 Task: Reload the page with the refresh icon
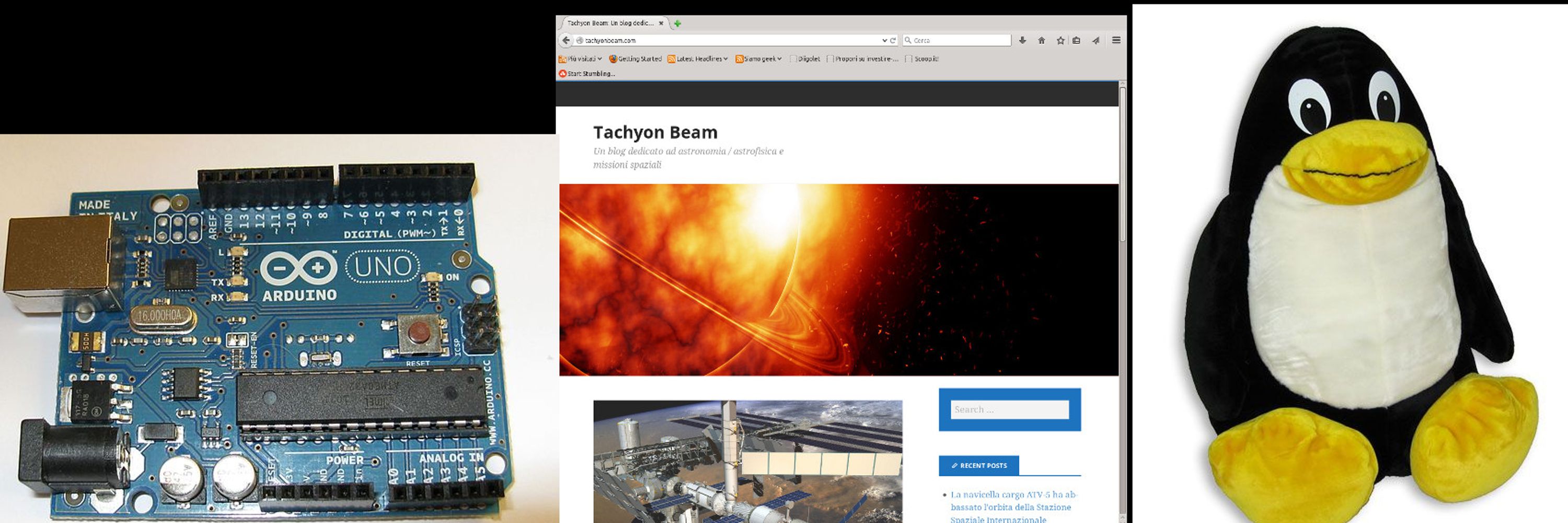click(893, 40)
